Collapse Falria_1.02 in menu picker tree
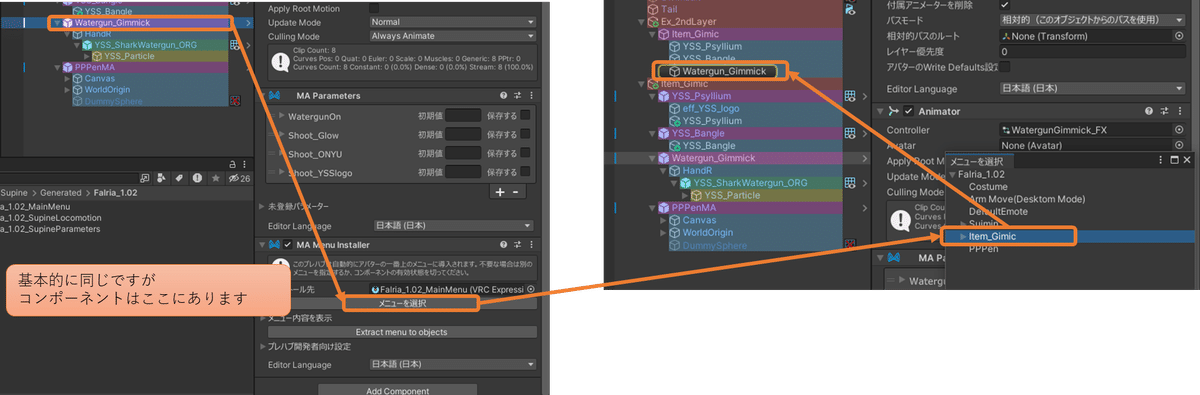The width and height of the screenshot is (1200, 395). [951, 174]
